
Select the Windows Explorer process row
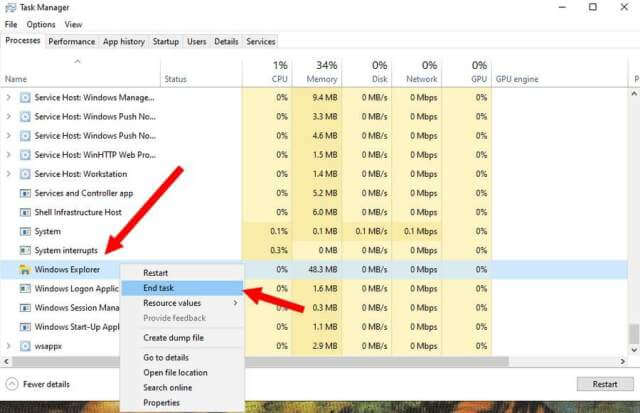[x=314, y=270]
